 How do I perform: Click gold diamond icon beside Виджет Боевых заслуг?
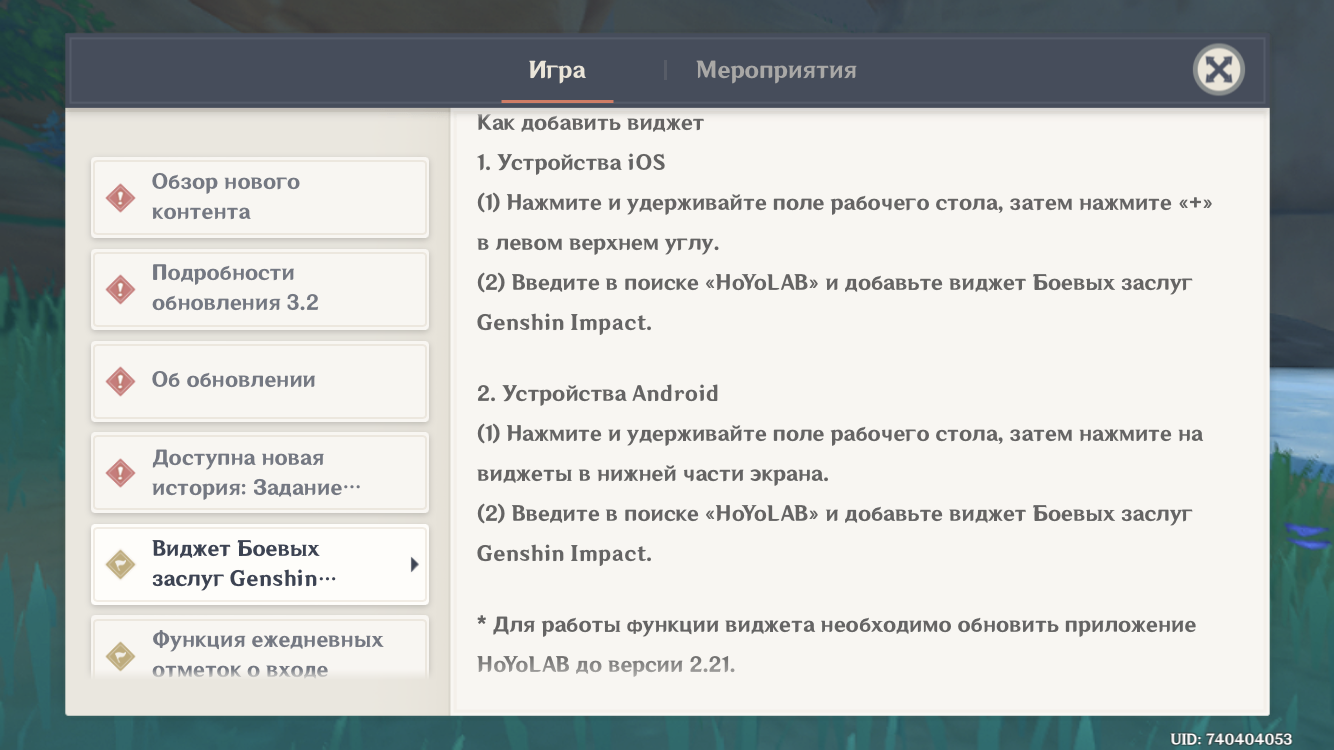[121, 564]
